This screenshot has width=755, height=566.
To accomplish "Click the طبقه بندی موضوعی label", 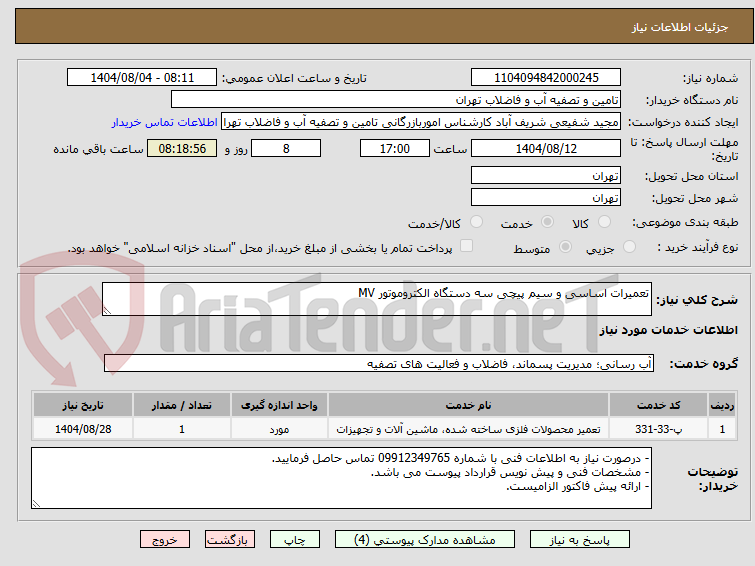I will [x=685, y=223].
